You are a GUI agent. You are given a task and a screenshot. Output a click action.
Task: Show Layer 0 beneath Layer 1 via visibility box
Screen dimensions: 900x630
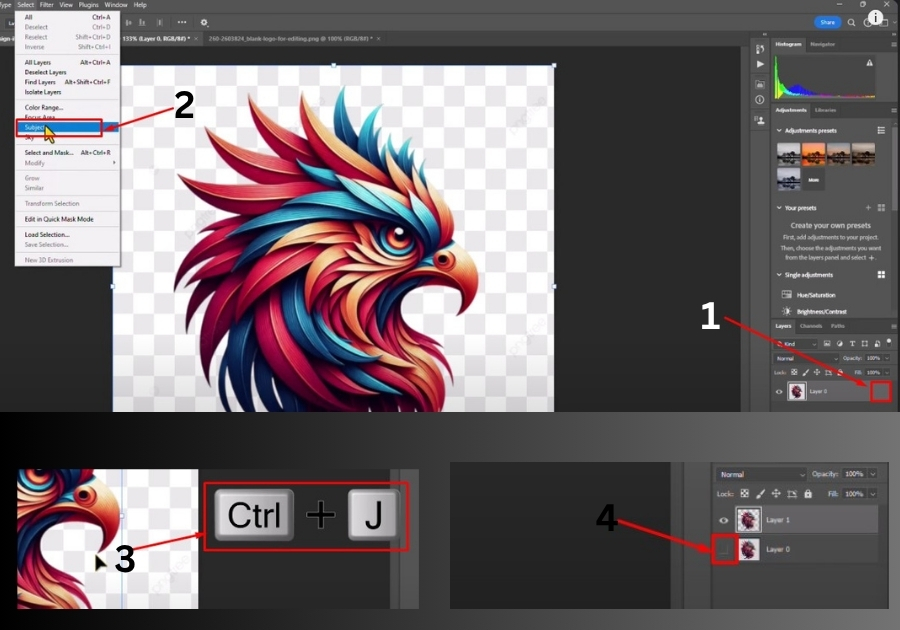[x=724, y=550]
